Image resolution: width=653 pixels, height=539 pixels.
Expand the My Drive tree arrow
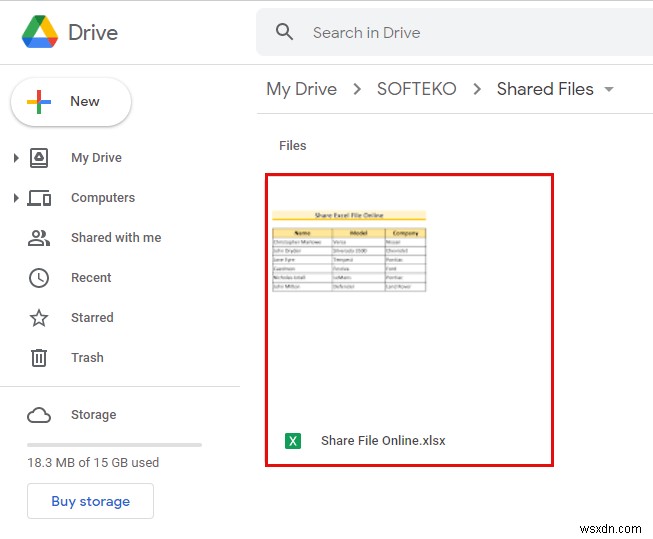[x=16, y=158]
